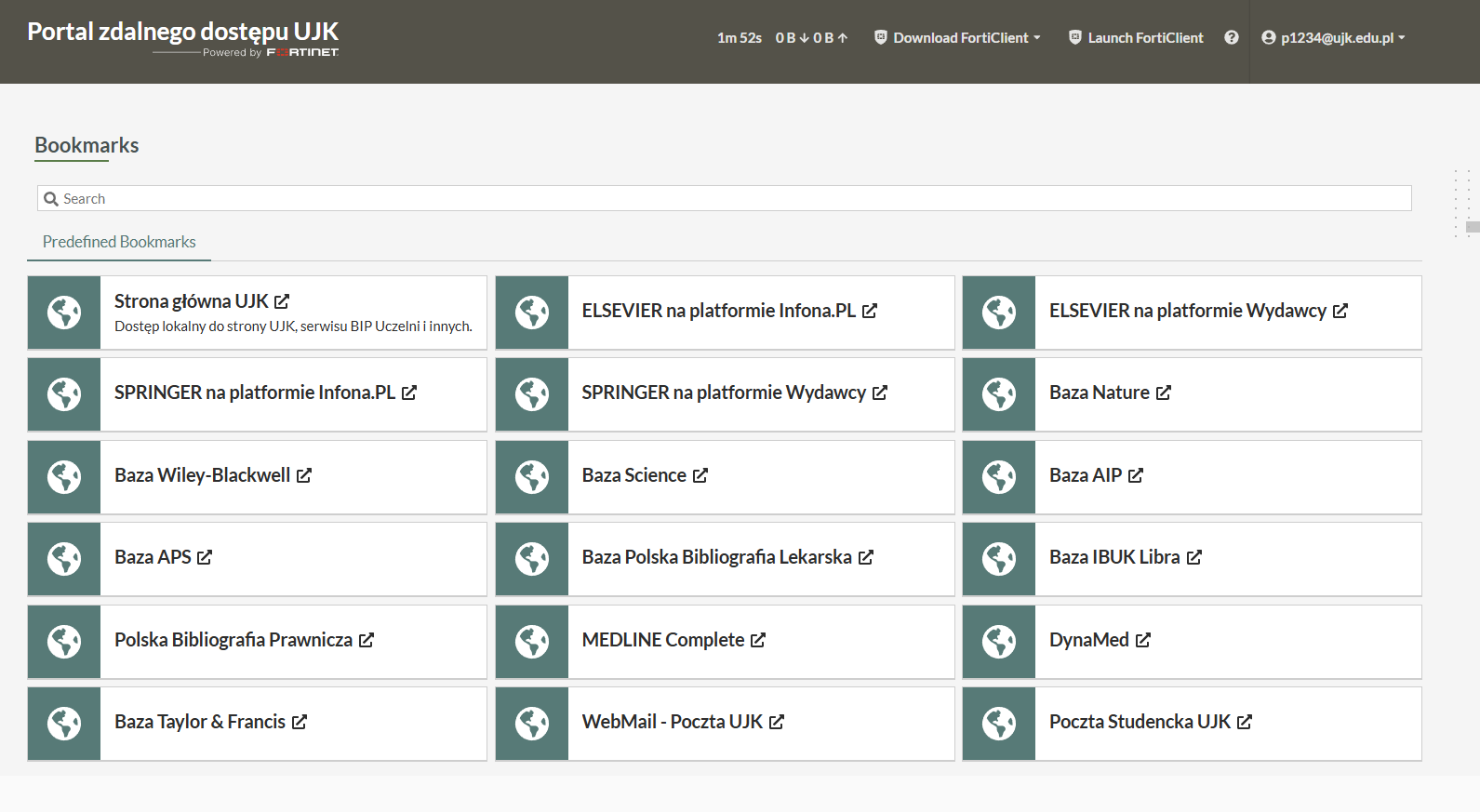1480x812 pixels.
Task: Click the bookmarks Search input field
Action: click(726, 199)
